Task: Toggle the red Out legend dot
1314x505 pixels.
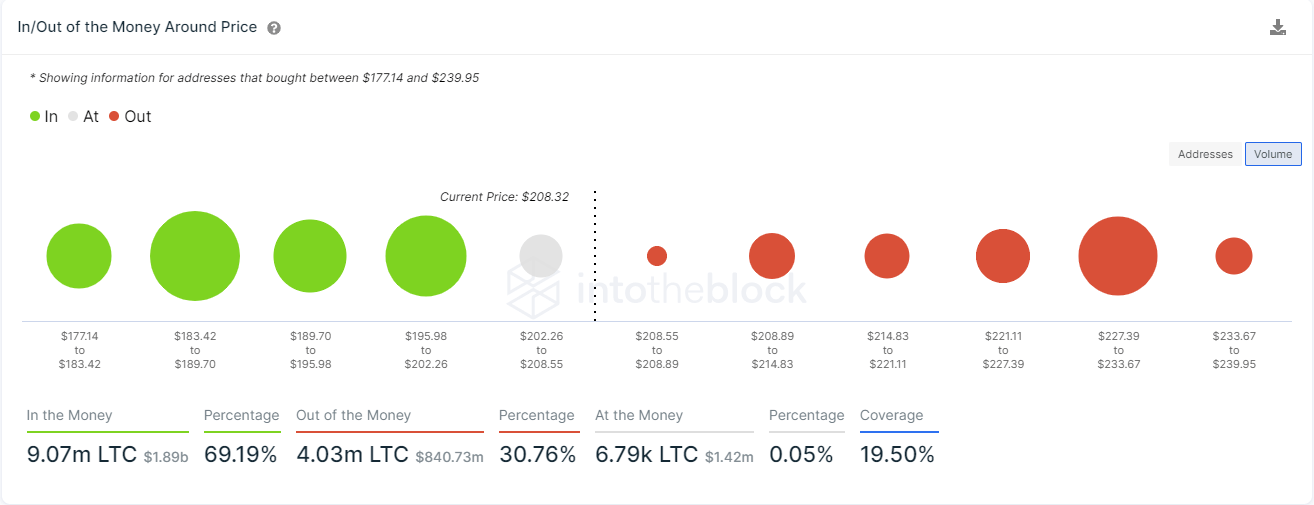Action: pos(114,116)
